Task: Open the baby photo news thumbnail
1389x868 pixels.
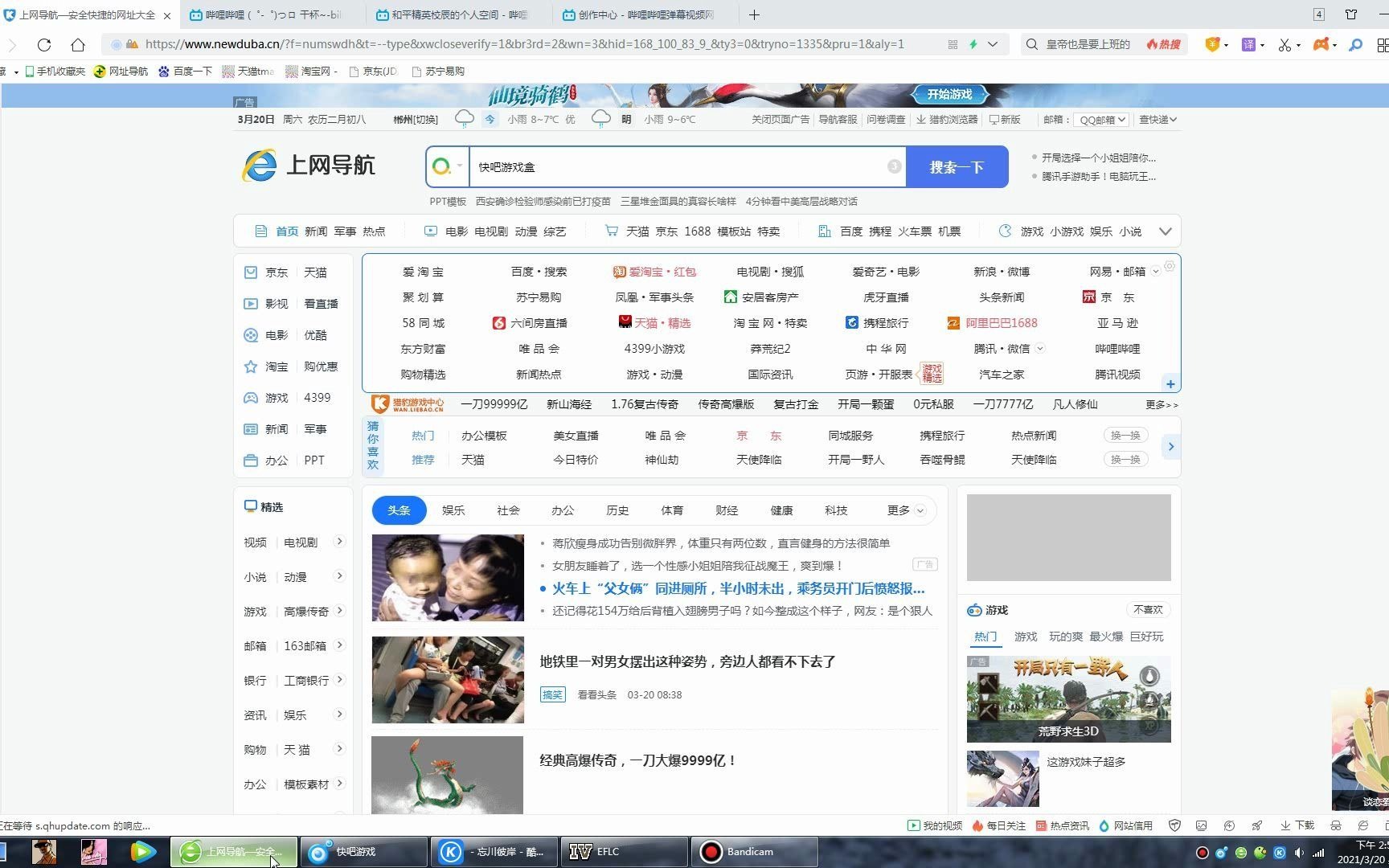Action: click(x=448, y=578)
